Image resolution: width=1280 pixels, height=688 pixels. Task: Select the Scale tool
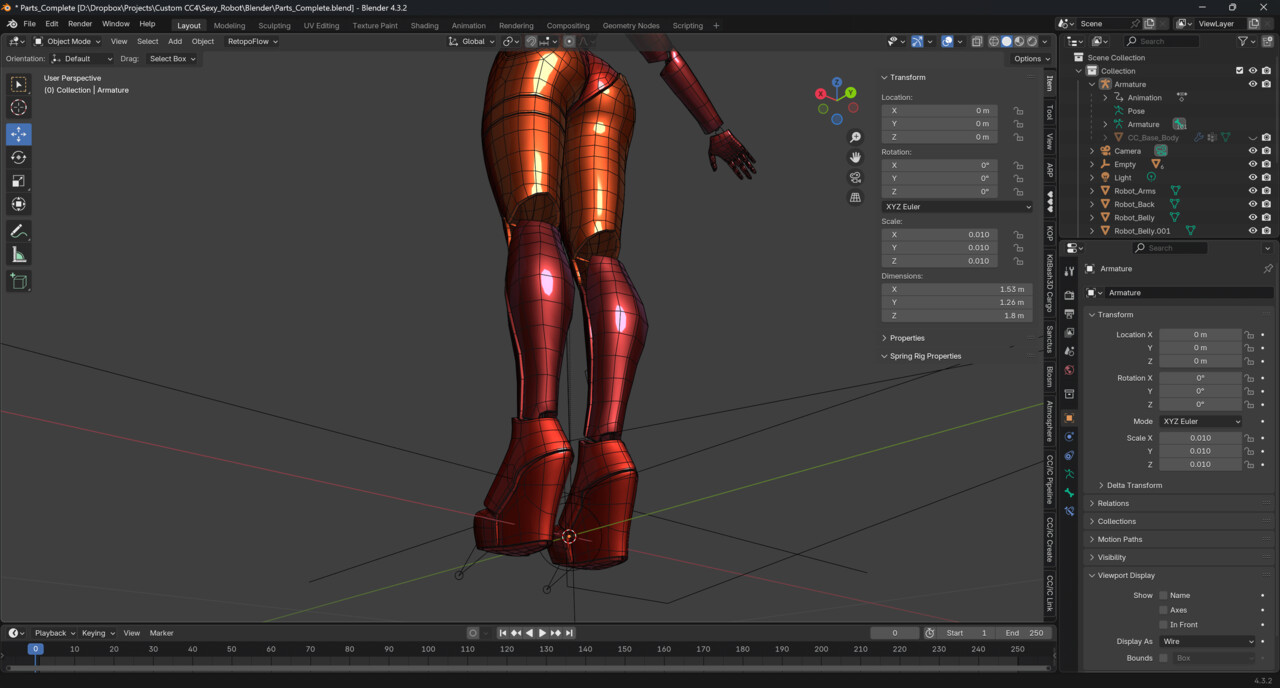(19, 181)
